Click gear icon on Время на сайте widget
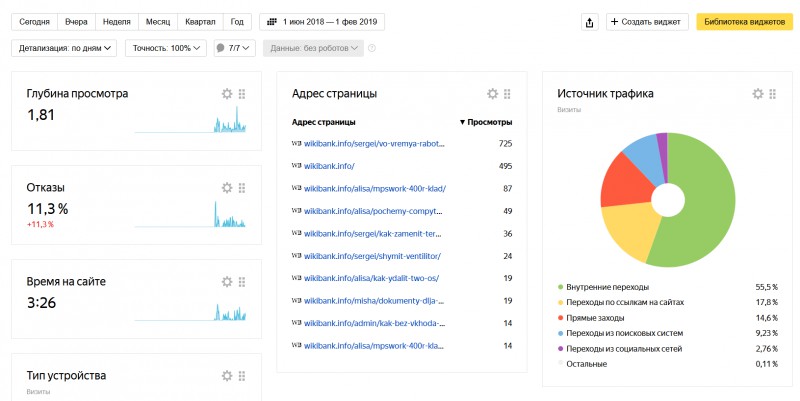This screenshot has width=800, height=401. pyautogui.click(x=227, y=282)
